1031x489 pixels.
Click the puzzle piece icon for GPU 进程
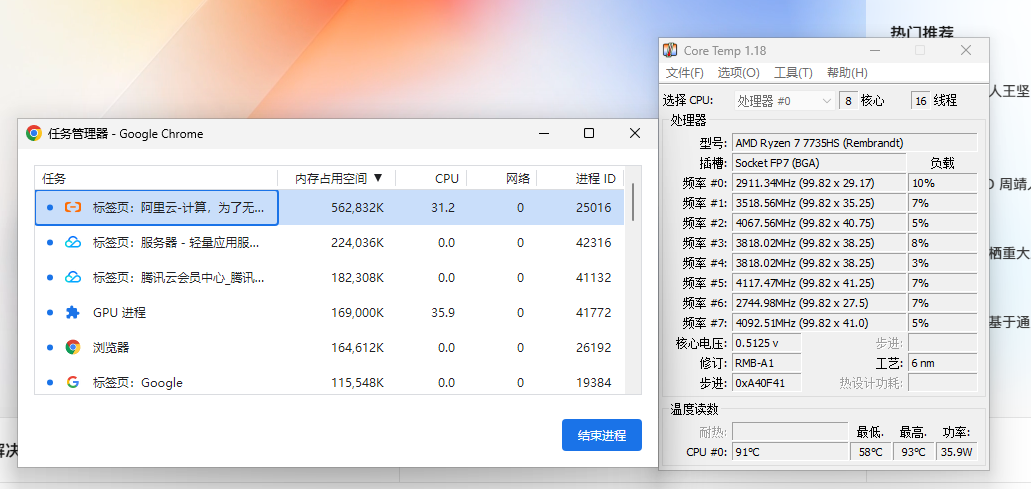(73, 312)
